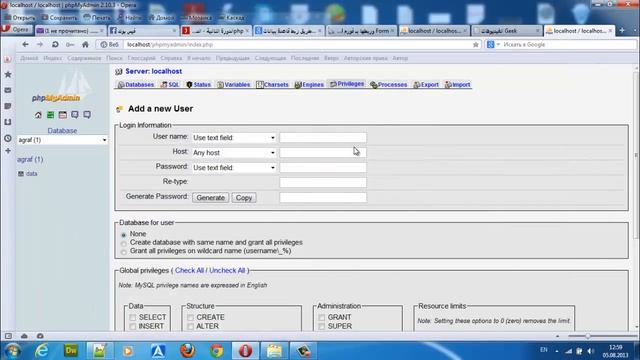The width and height of the screenshot is (640, 360).
Task: Open the Privileges tab
Action: (347, 84)
